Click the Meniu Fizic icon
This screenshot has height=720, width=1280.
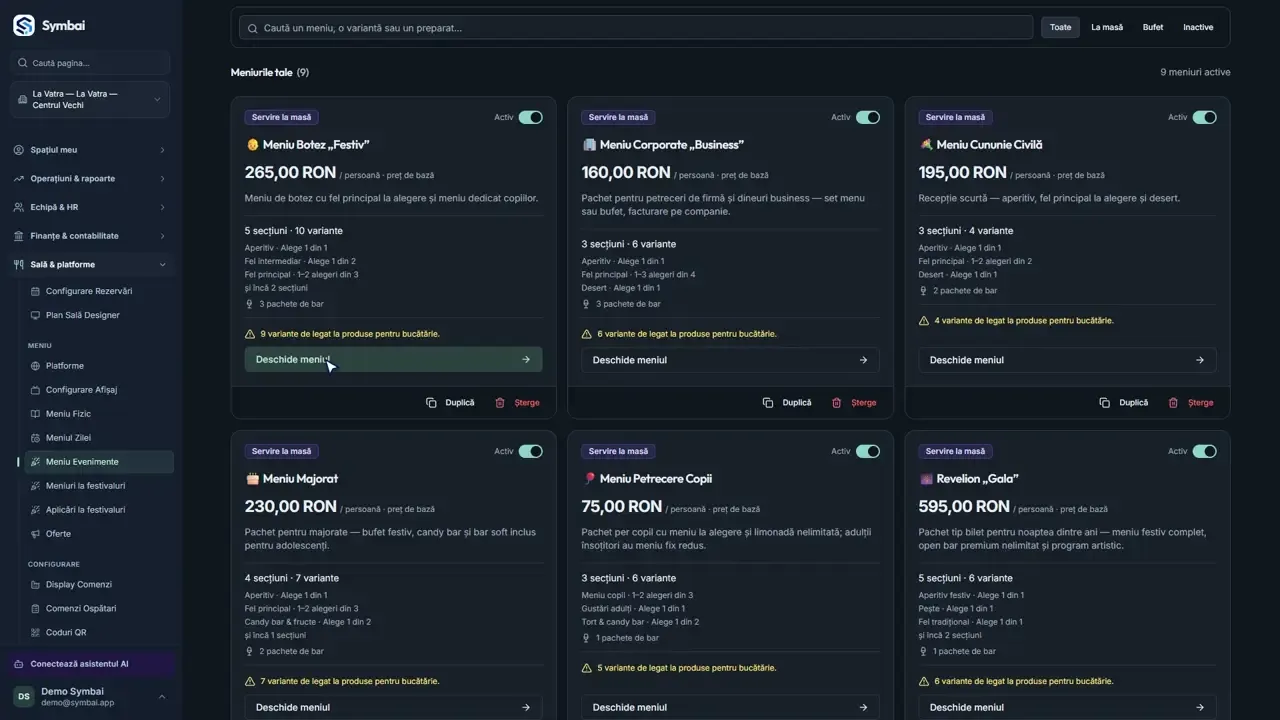(x=36, y=414)
